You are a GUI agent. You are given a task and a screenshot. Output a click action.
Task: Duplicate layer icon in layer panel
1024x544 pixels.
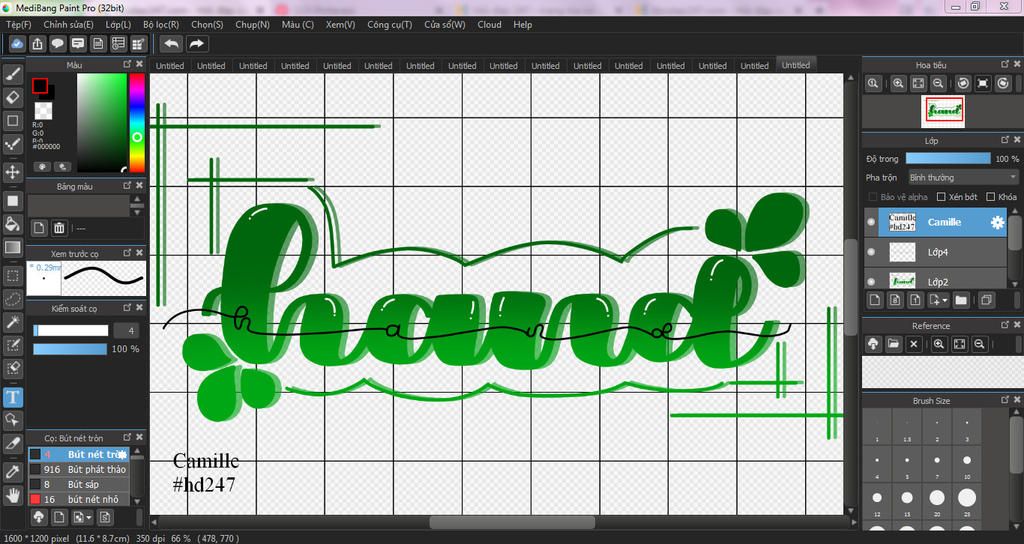[986, 300]
